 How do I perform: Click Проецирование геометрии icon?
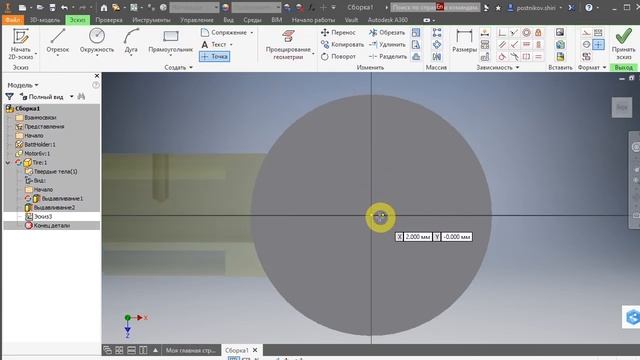(x=288, y=36)
